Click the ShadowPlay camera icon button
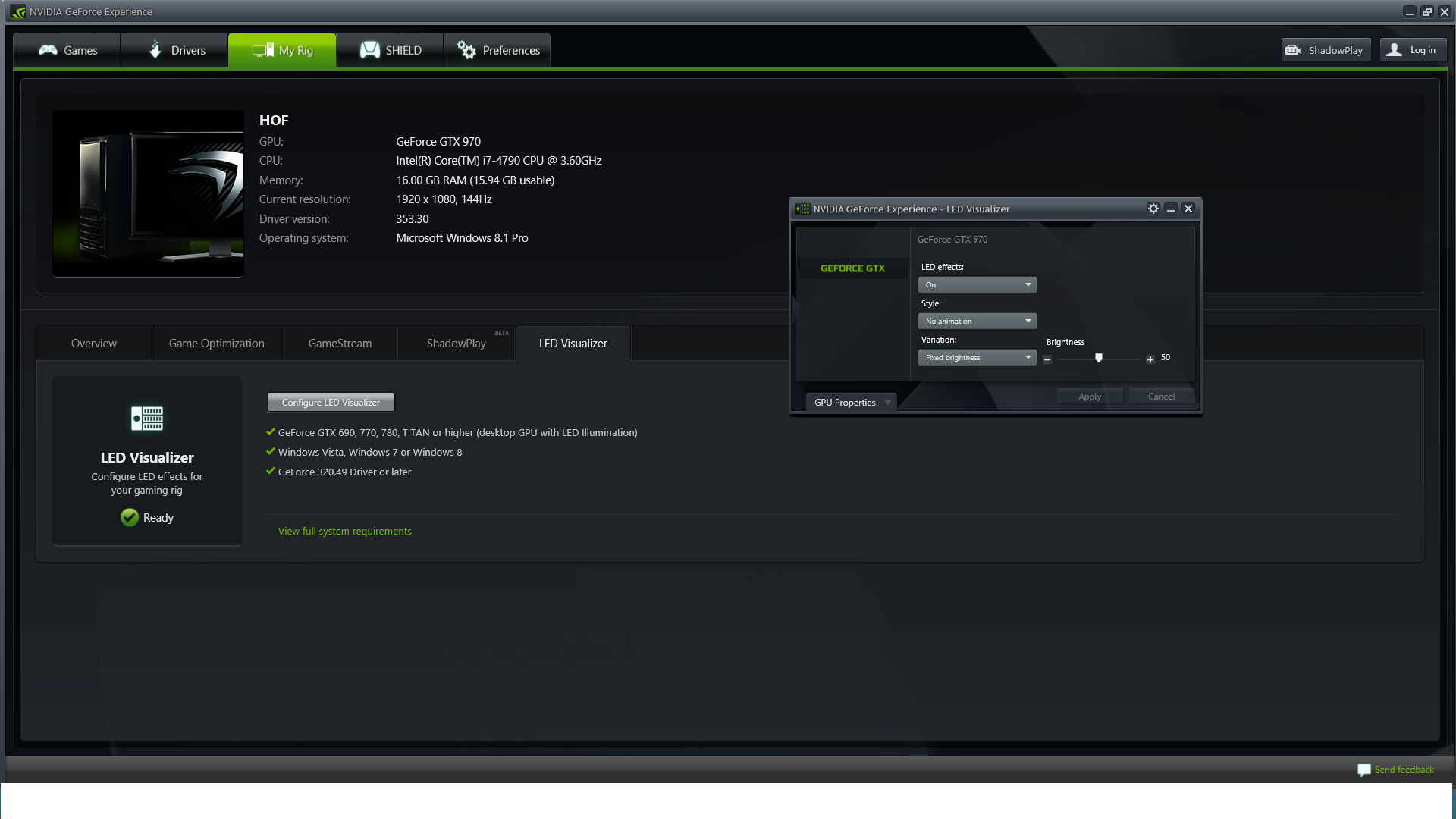Viewport: 1456px width, 819px height. tap(1294, 50)
